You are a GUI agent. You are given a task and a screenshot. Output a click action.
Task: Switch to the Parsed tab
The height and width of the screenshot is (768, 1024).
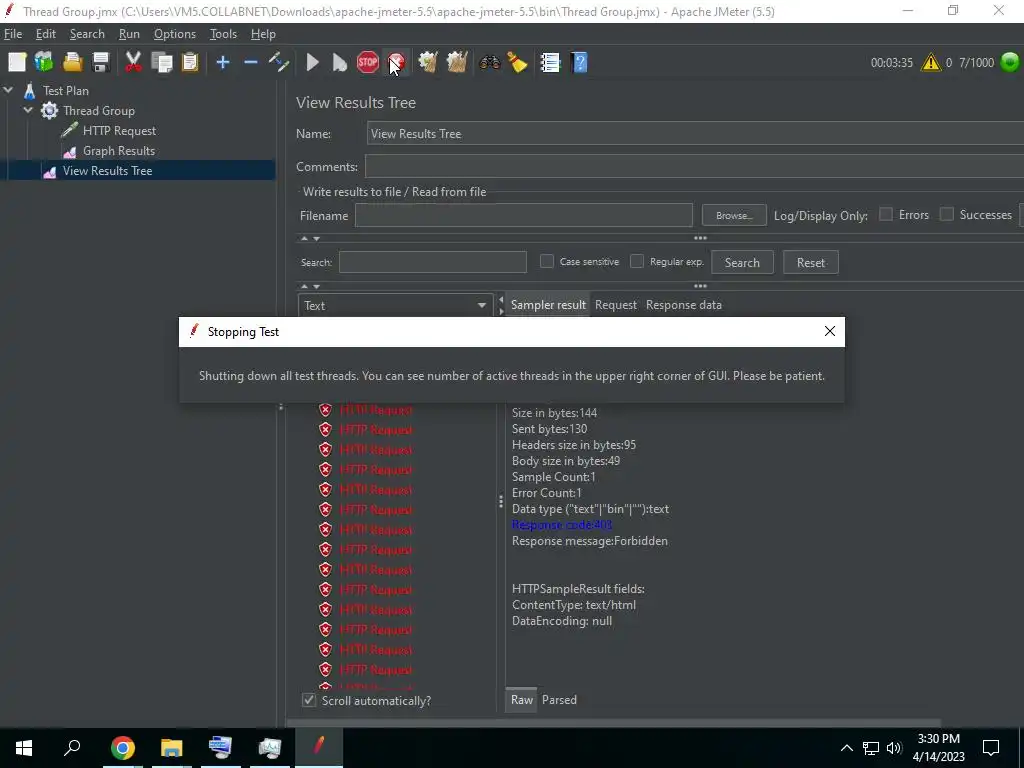coord(559,699)
